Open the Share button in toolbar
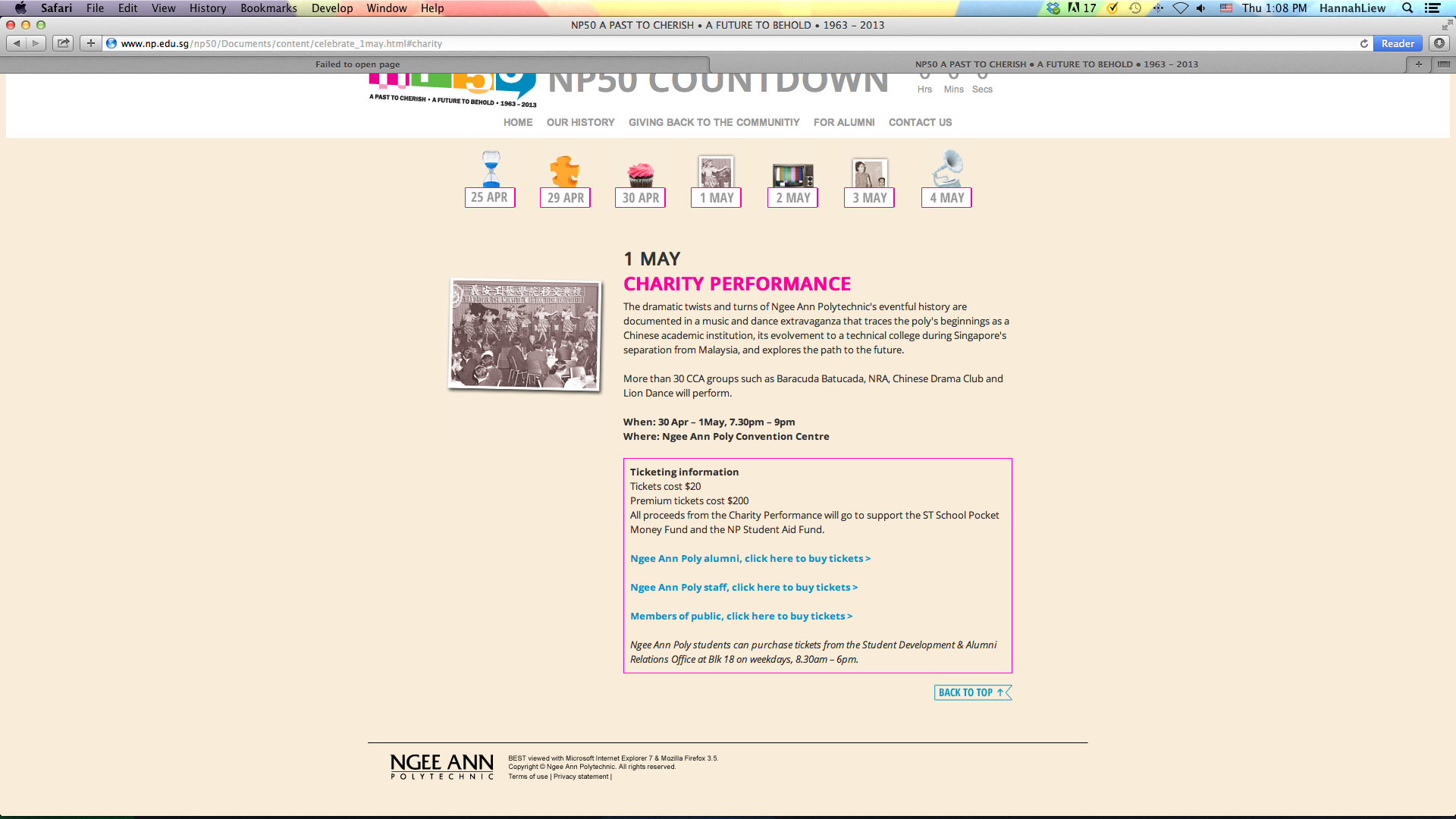 pos(64,43)
